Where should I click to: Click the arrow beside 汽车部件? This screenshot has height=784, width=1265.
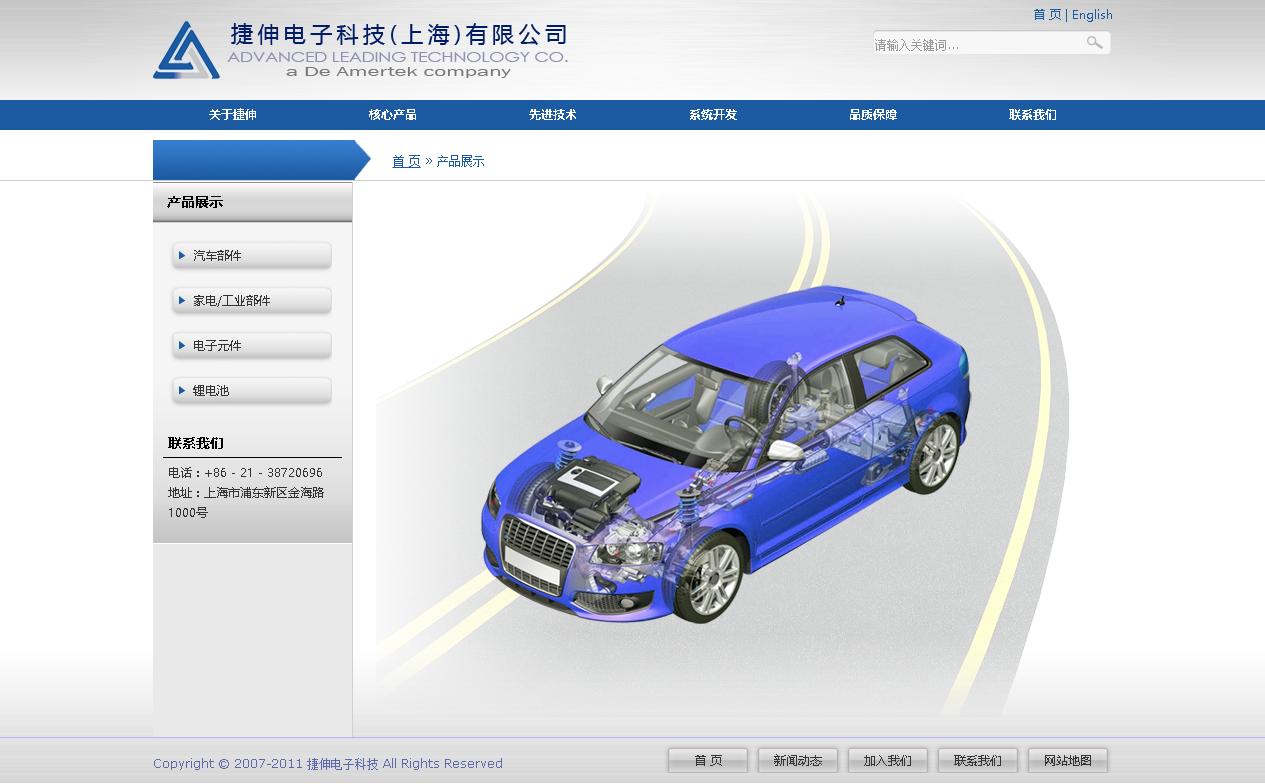pos(182,256)
